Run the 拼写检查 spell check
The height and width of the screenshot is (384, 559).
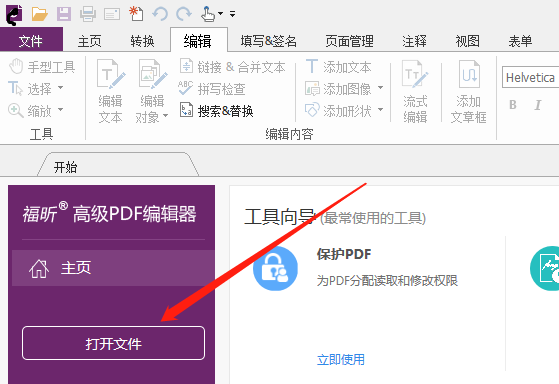[212, 89]
